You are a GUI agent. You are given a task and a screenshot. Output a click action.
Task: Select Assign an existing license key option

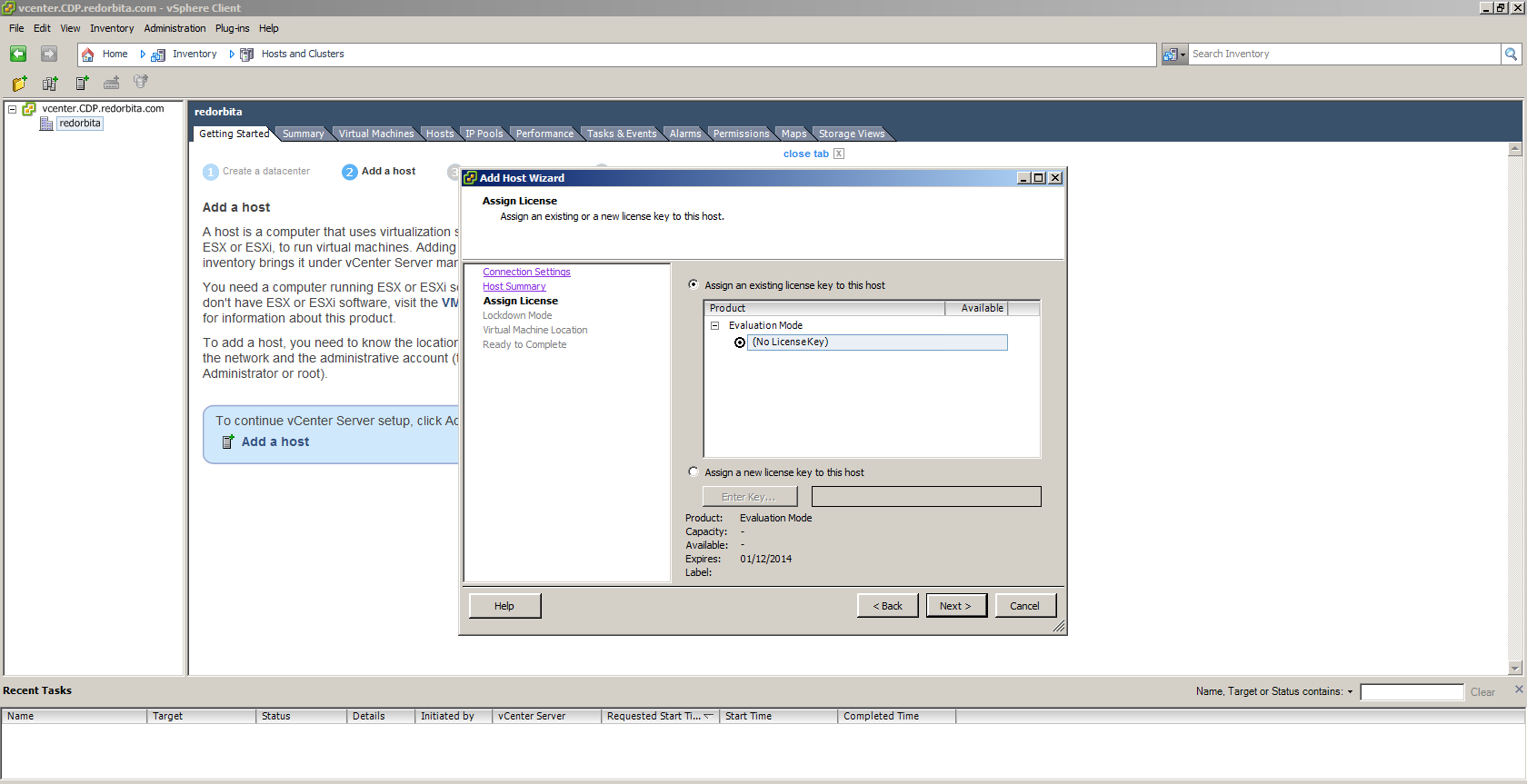pyautogui.click(x=694, y=284)
